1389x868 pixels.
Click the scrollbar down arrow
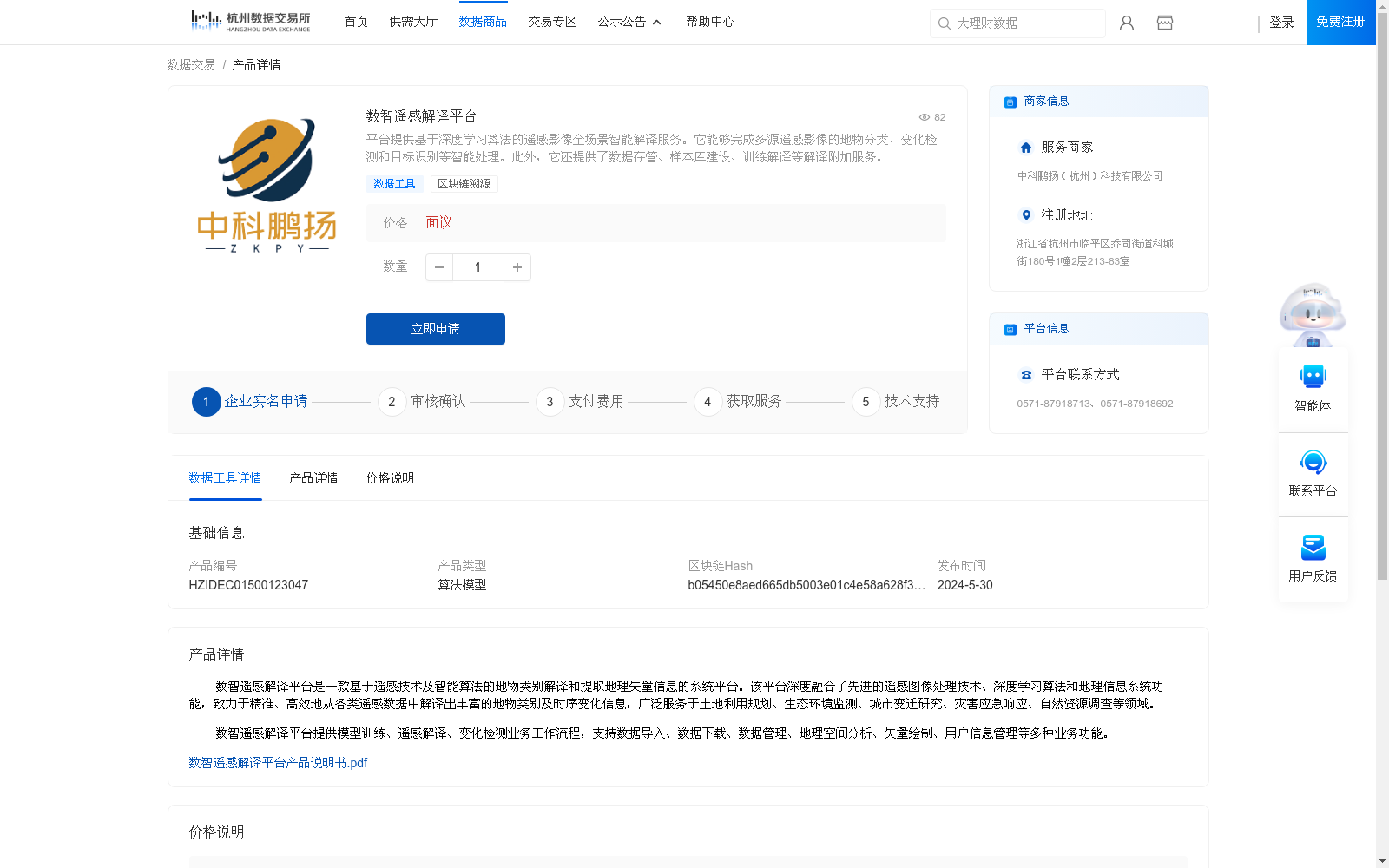click(x=1382, y=861)
